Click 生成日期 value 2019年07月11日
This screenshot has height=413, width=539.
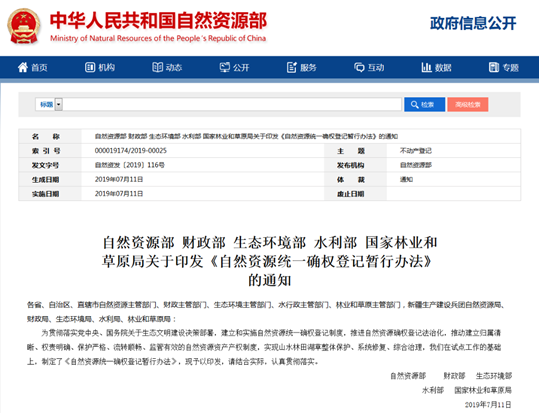(119, 180)
